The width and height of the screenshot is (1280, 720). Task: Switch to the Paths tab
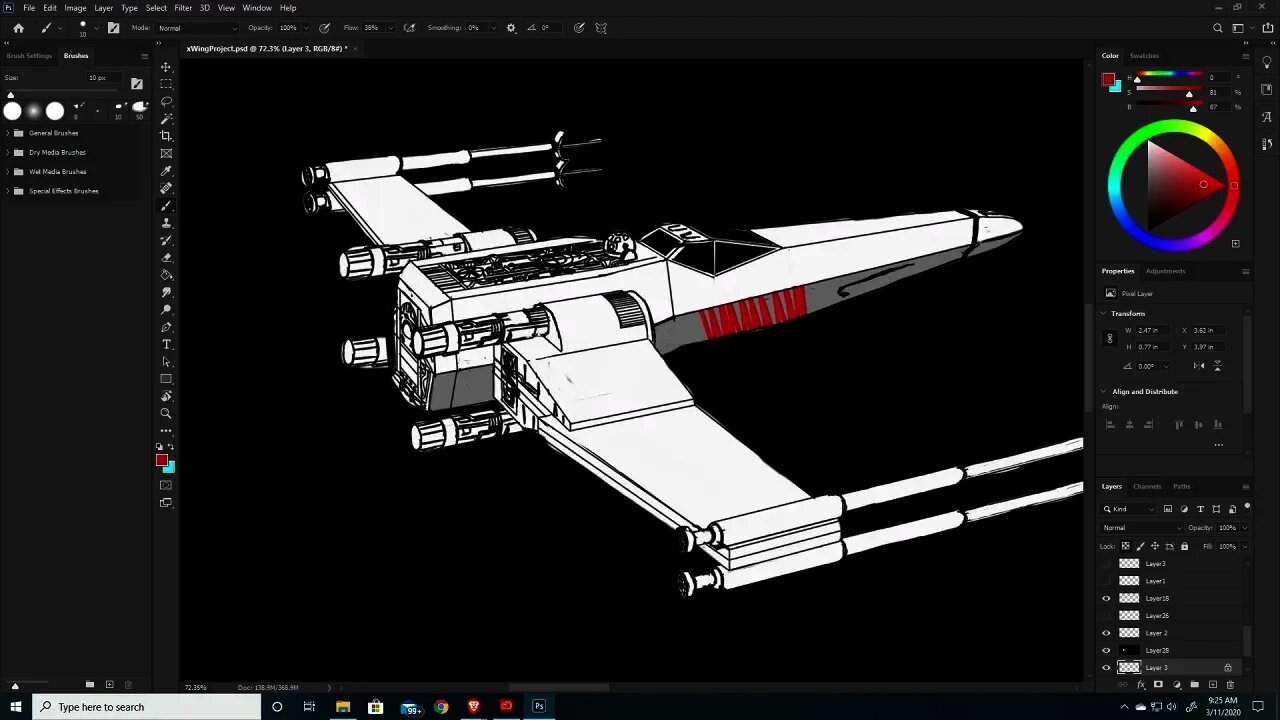(x=1182, y=487)
